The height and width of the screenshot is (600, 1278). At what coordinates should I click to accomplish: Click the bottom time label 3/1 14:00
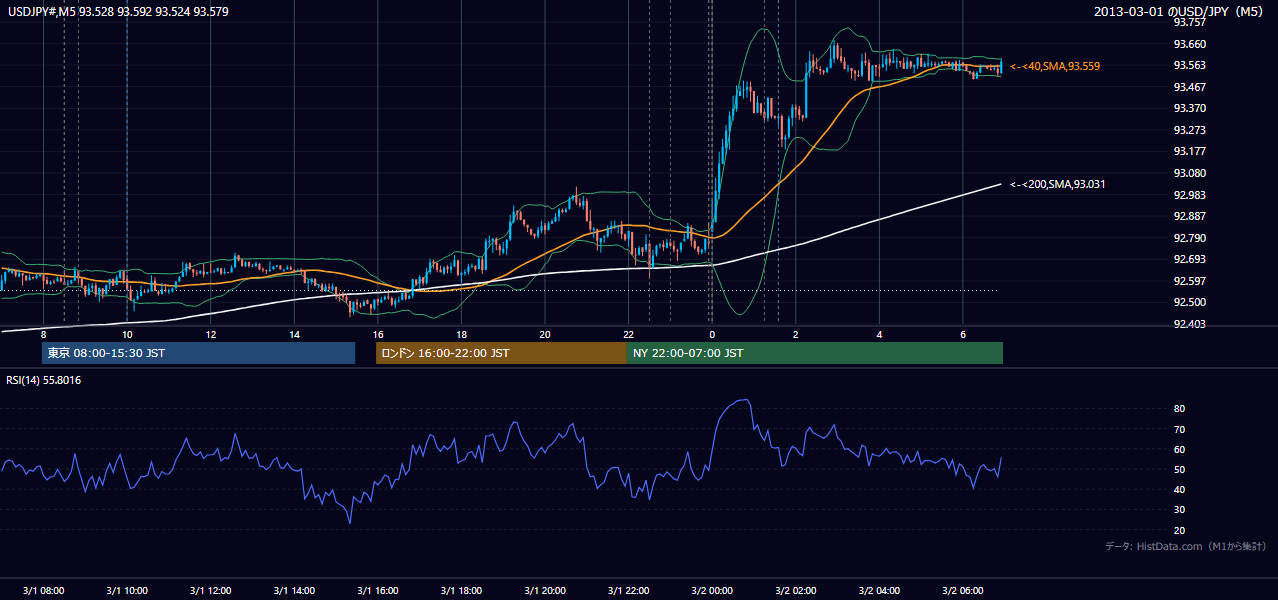pos(294,590)
